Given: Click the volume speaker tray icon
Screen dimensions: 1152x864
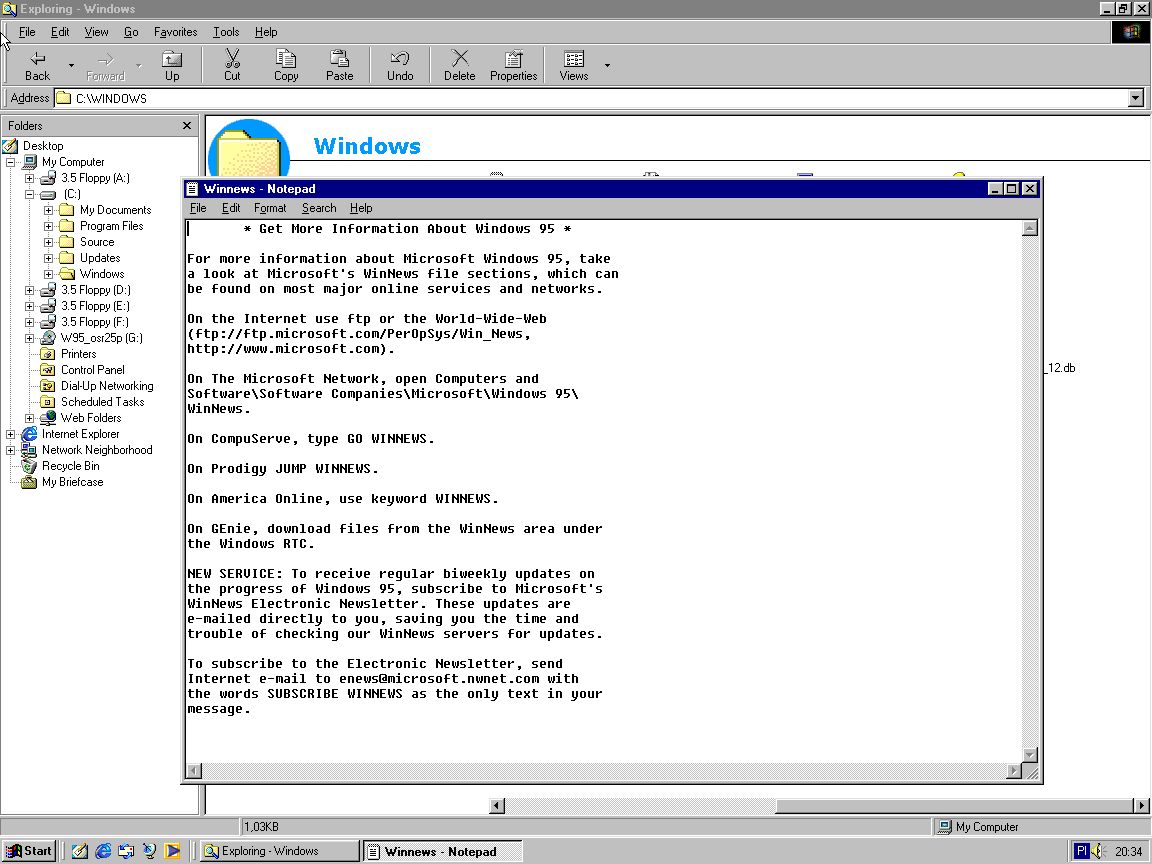Looking at the screenshot, I should pos(1098,851).
